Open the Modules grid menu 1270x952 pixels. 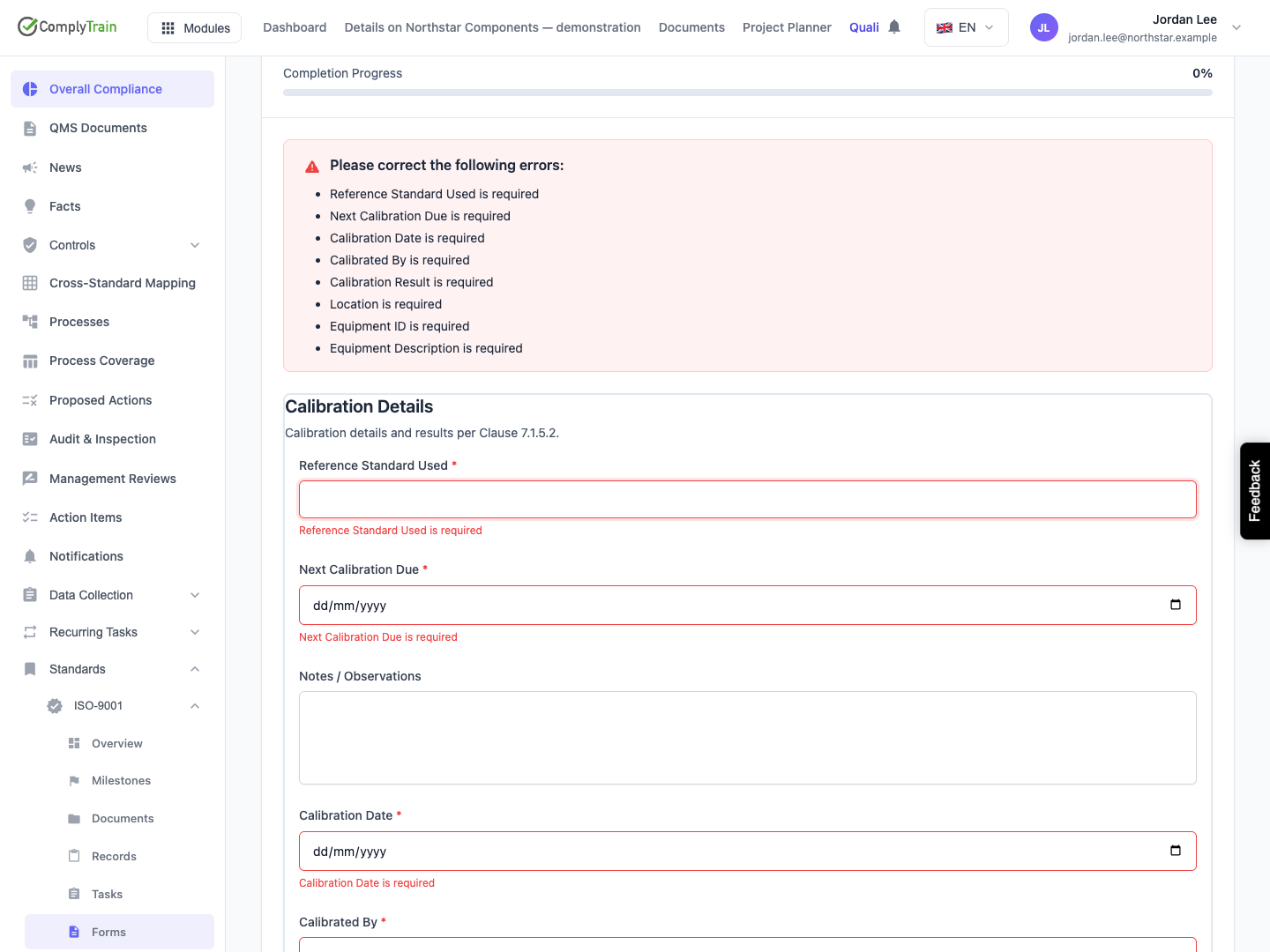(195, 28)
